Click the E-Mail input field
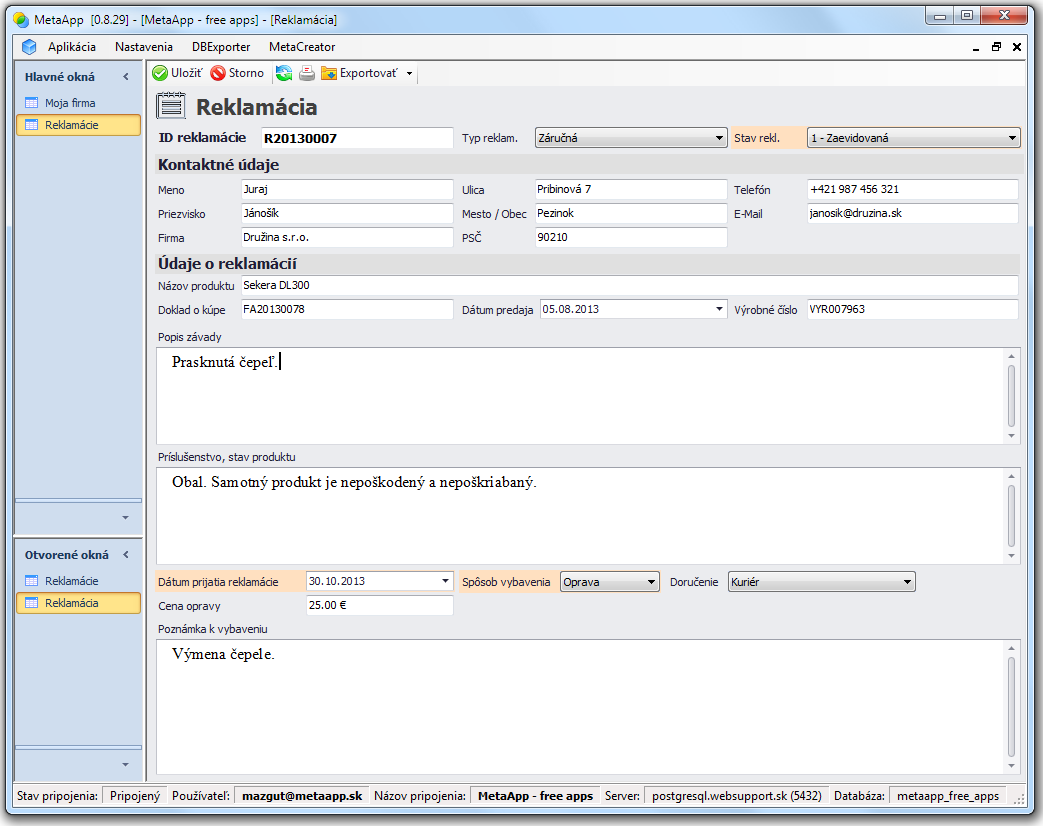 point(913,213)
